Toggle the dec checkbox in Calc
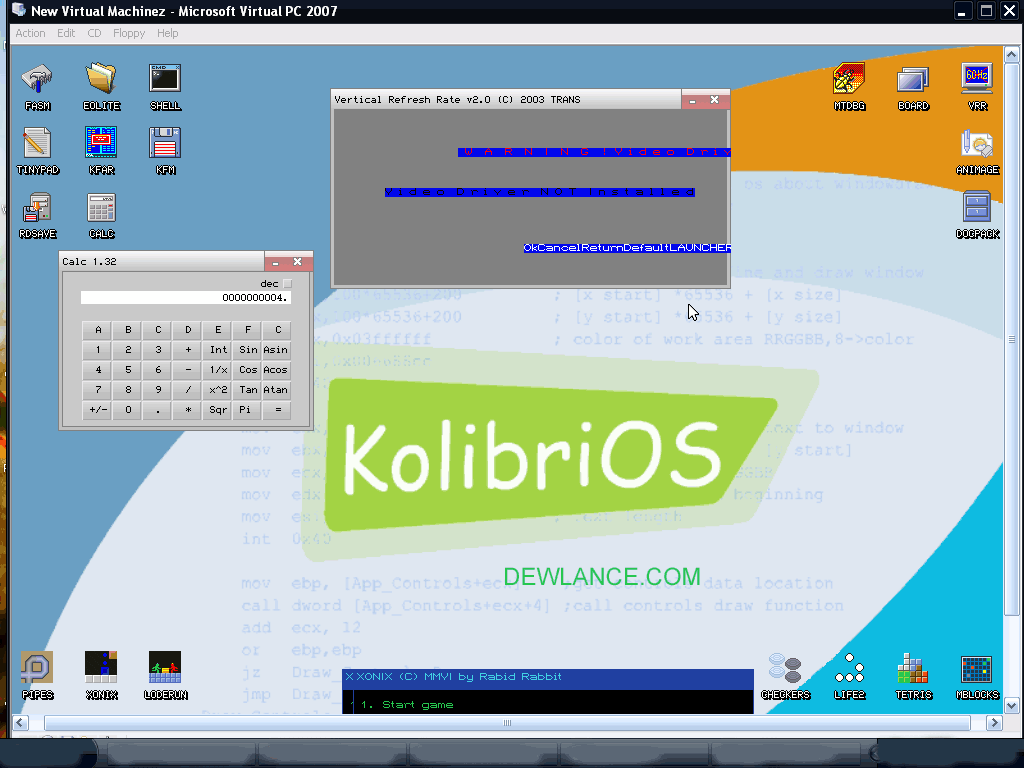Image resolution: width=1024 pixels, height=768 pixels. coord(287,284)
